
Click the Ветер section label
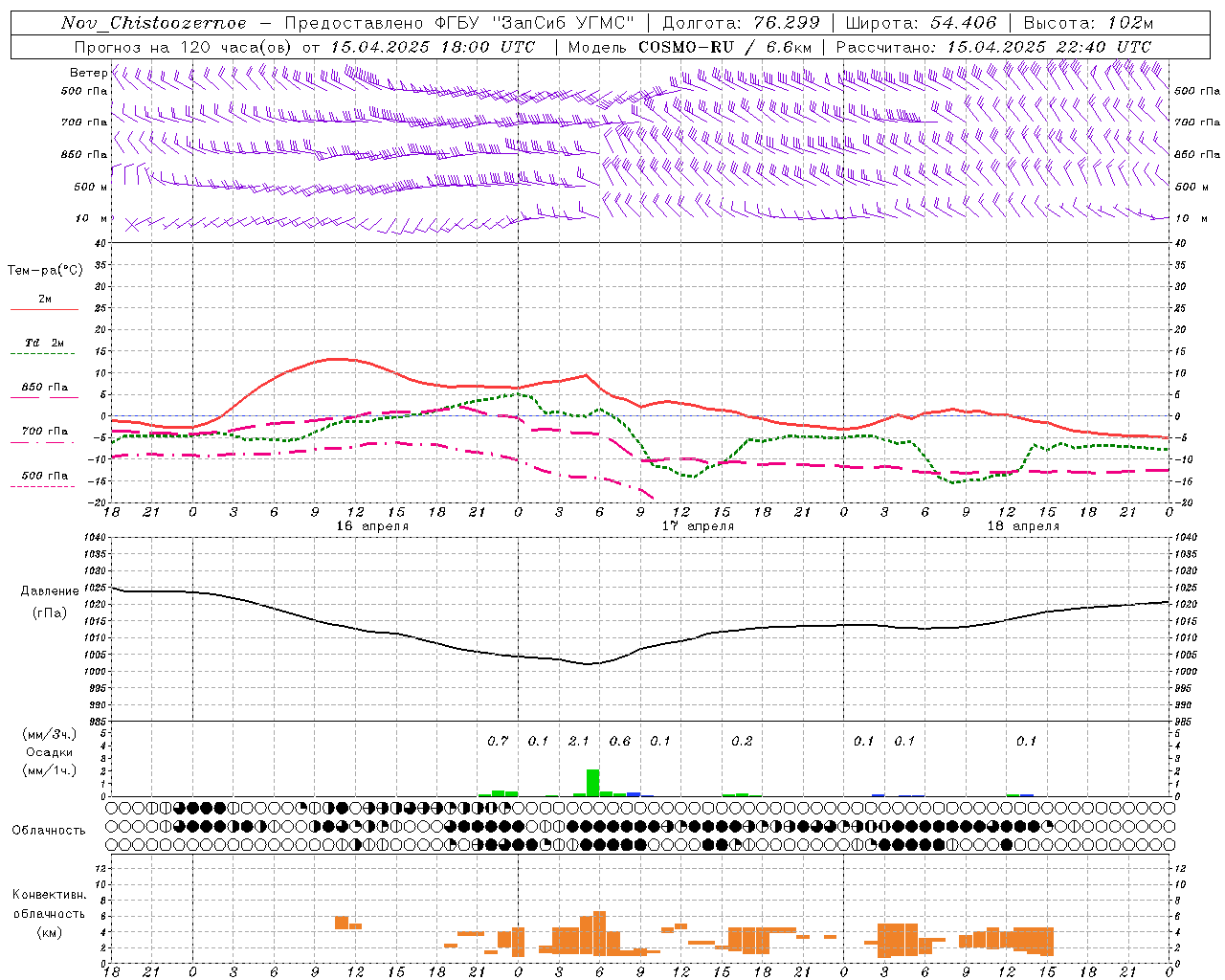[x=88, y=73]
